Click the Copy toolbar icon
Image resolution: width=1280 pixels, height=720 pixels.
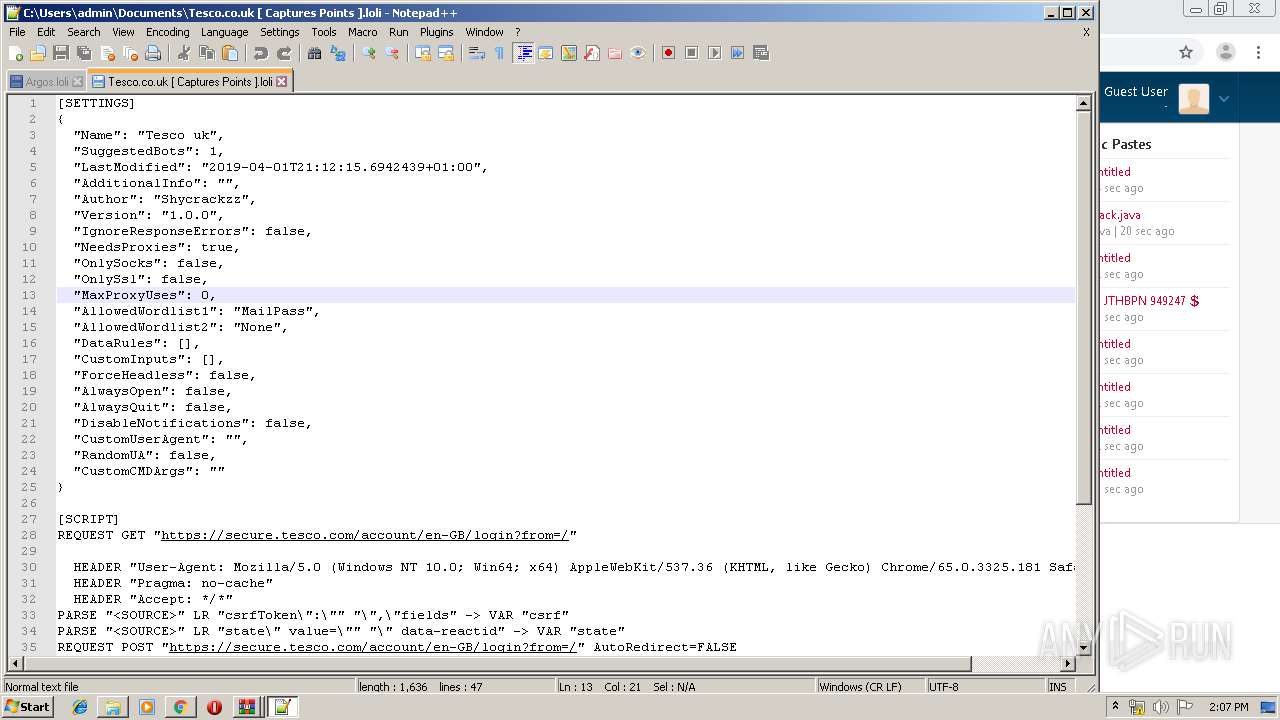pyautogui.click(x=207, y=53)
